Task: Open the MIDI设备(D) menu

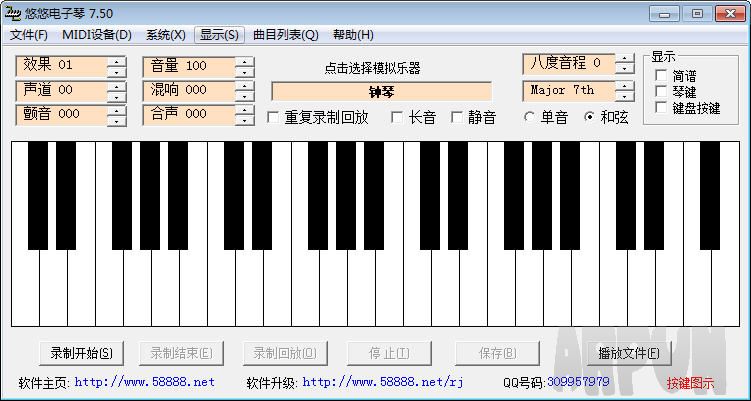Action: point(97,35)
